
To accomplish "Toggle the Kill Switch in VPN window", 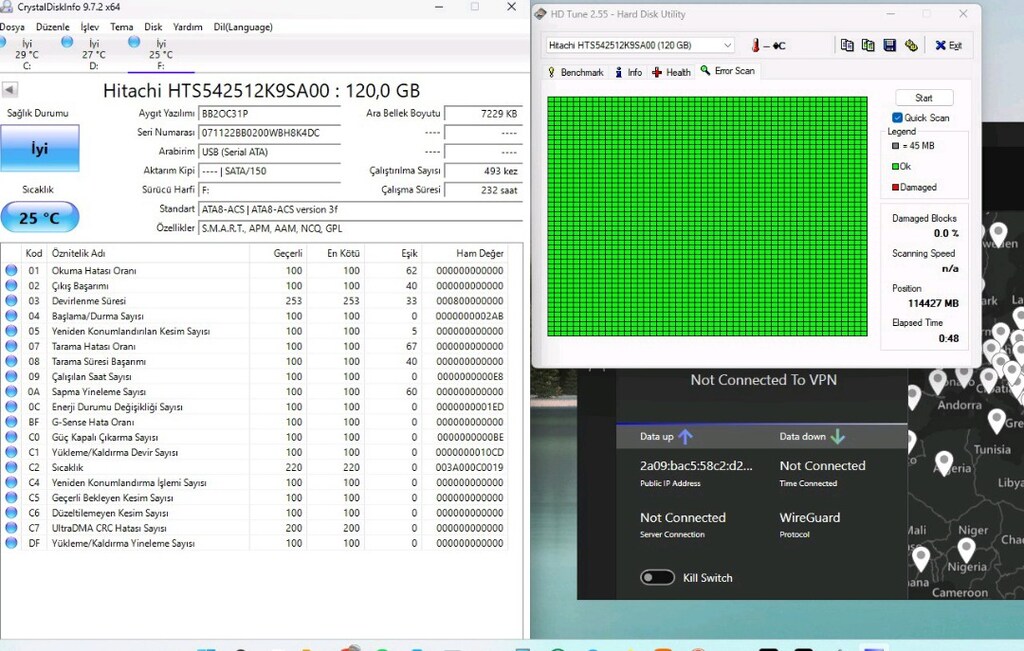I will (657, 577).
